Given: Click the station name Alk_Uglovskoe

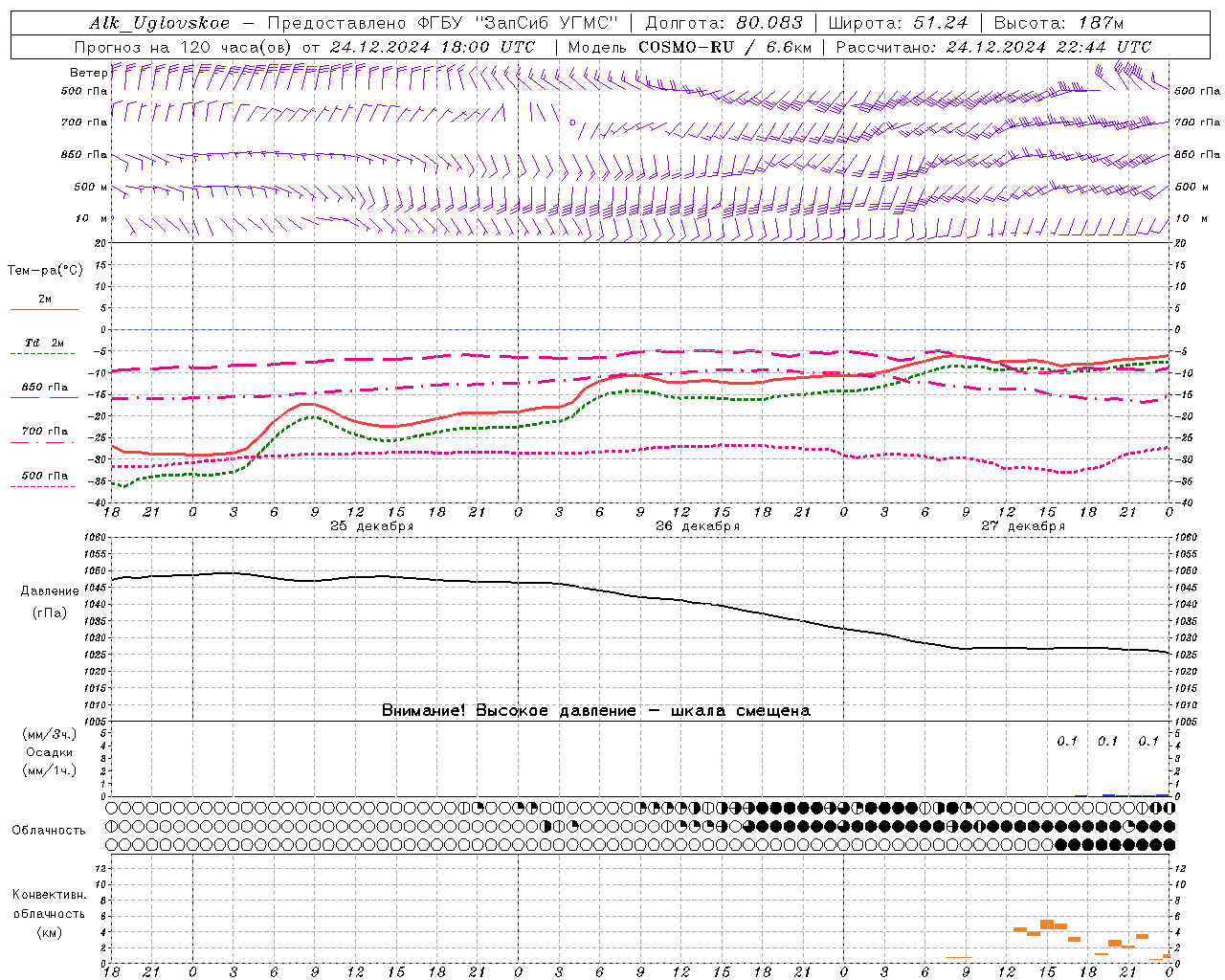Looking at the screenshot, I should pos(160,23).
